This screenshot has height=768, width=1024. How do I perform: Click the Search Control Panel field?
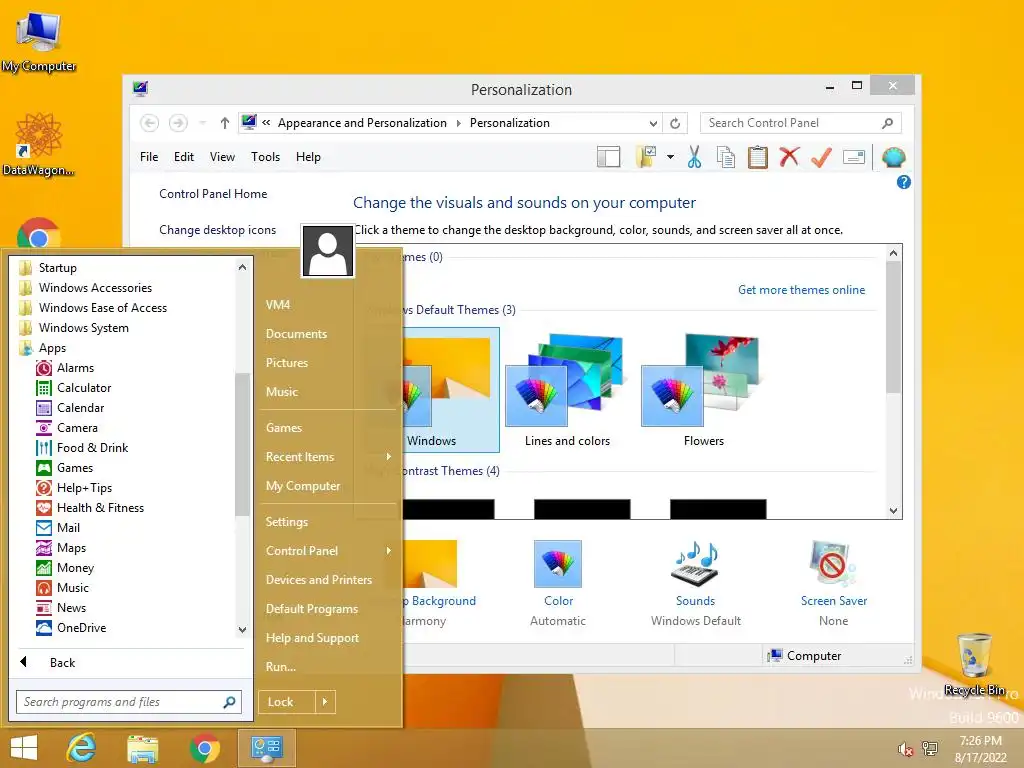tap(801, 123)
